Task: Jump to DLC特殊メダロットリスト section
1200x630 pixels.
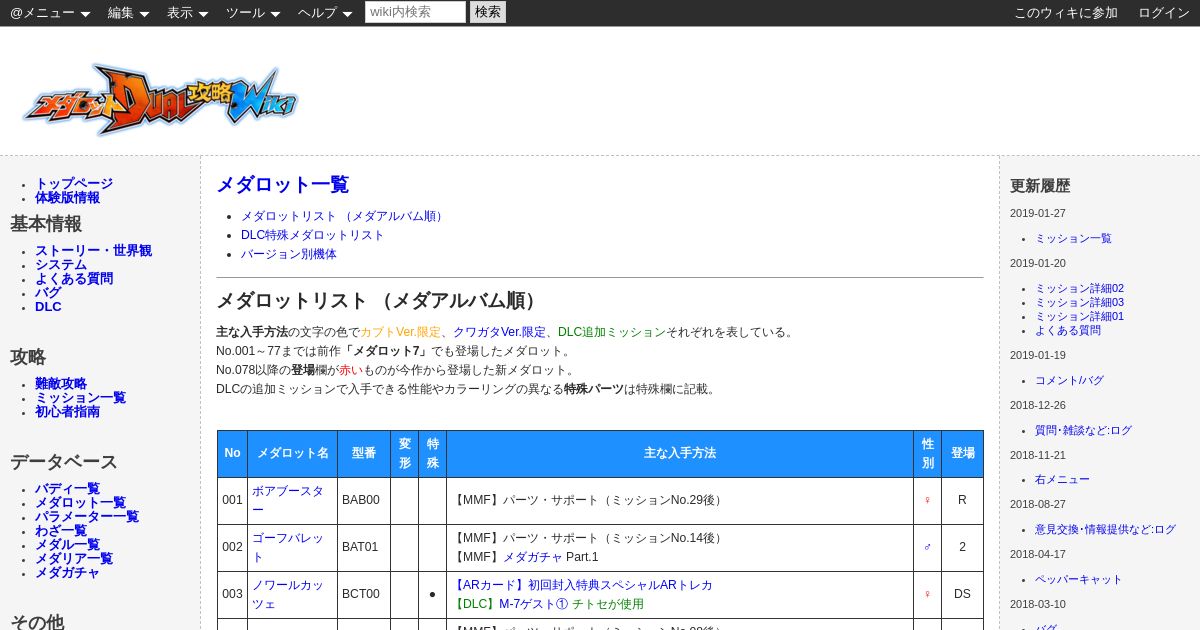Action: tap(312, 235)
